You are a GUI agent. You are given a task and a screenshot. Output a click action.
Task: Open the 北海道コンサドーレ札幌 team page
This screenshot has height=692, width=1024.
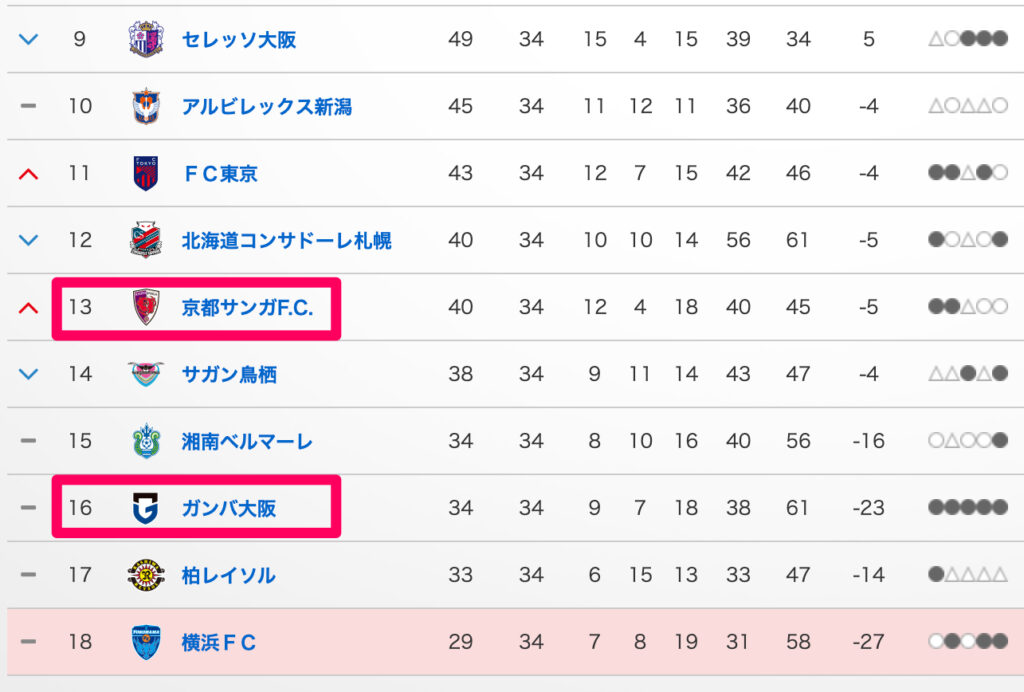pyautogui.click(x=287, y=240)
